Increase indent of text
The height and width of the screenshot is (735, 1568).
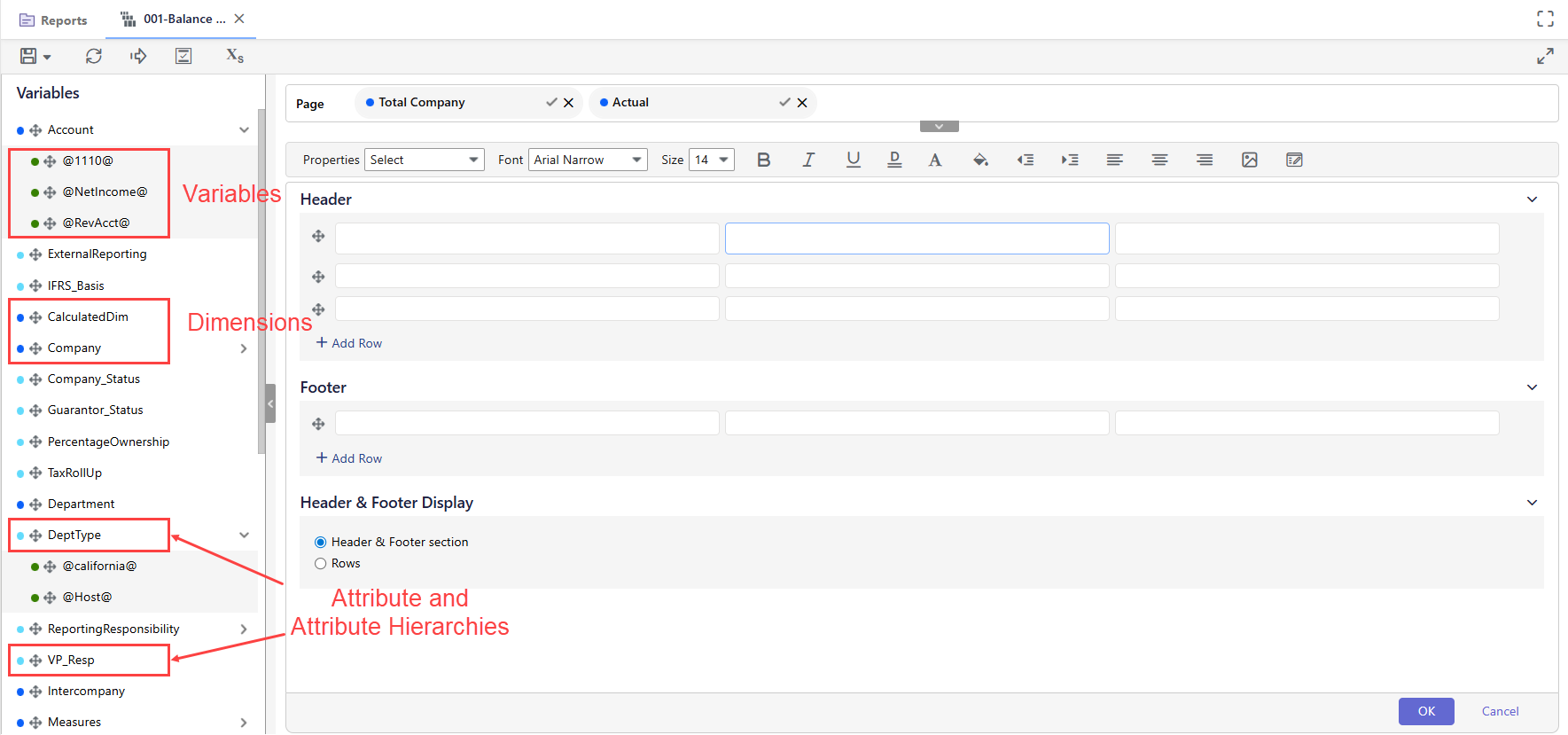1070,160
